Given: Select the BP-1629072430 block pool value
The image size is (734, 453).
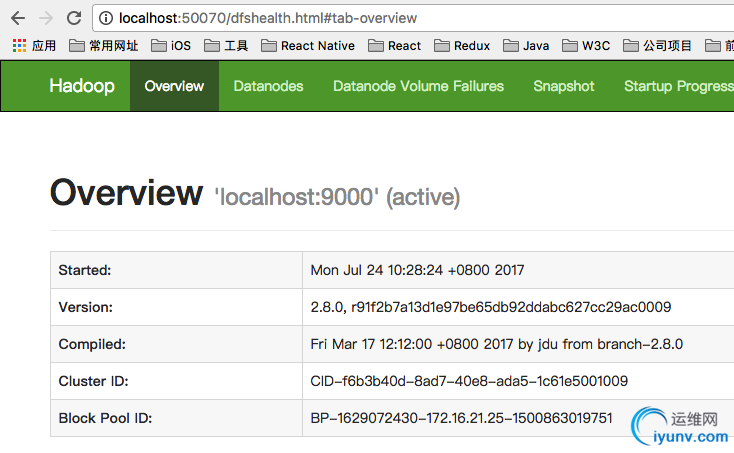Looking at the screenshot, I should (461, 418).
